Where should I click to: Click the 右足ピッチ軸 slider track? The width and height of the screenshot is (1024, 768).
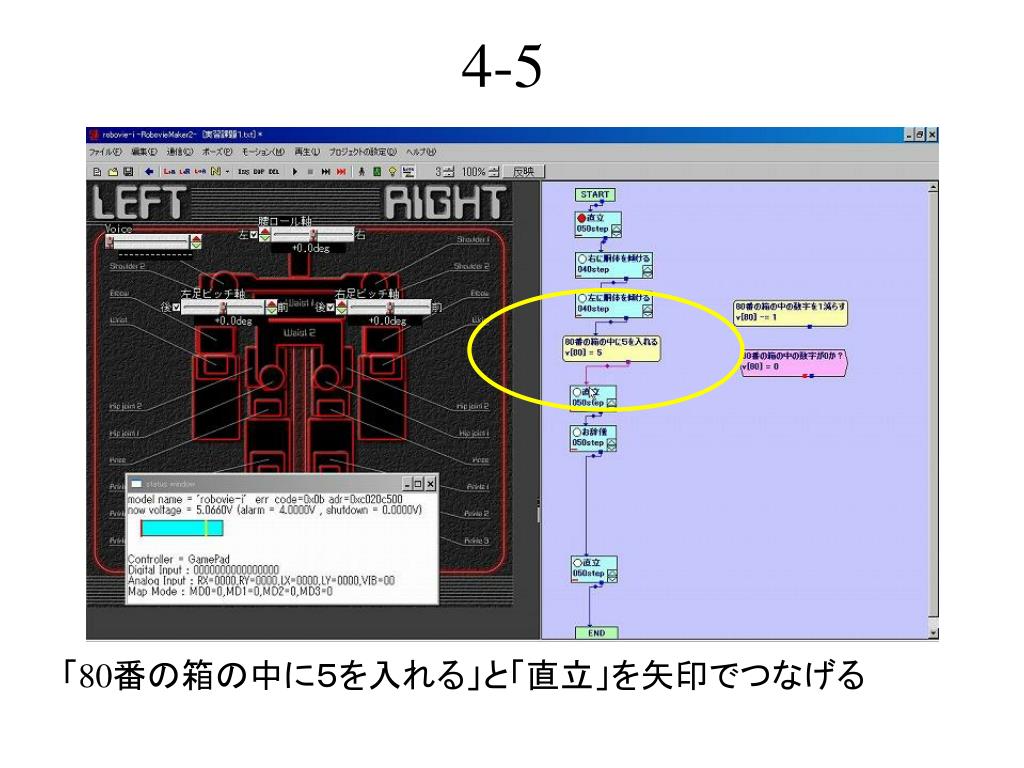[x=389, y=307]
